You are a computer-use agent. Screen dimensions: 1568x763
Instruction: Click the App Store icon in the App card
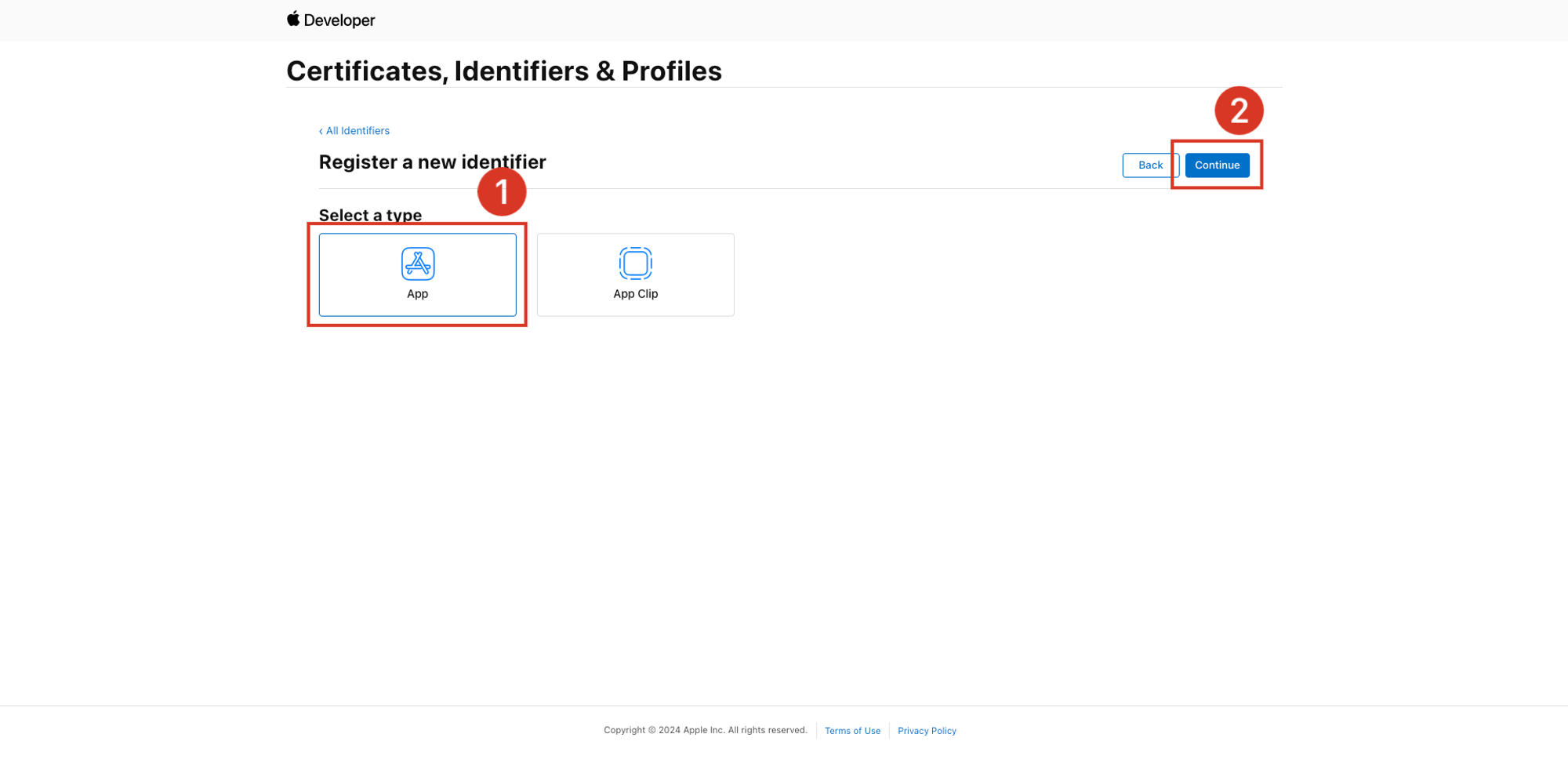[418, 263]
